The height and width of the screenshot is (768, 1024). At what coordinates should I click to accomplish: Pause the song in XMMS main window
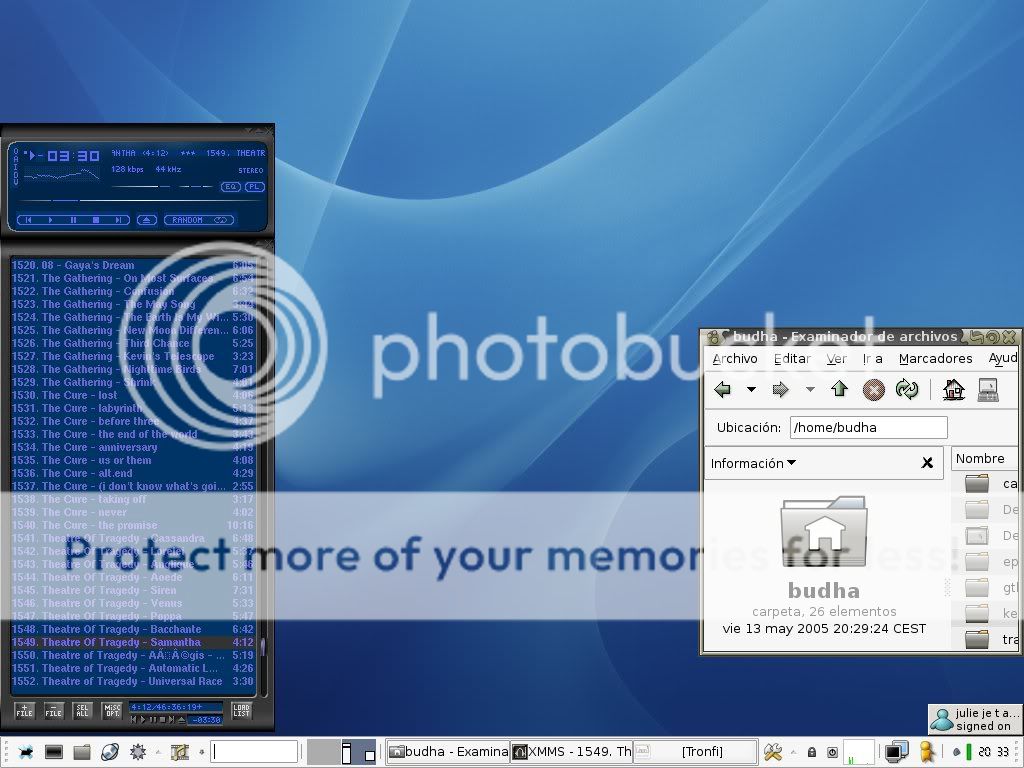73,220
